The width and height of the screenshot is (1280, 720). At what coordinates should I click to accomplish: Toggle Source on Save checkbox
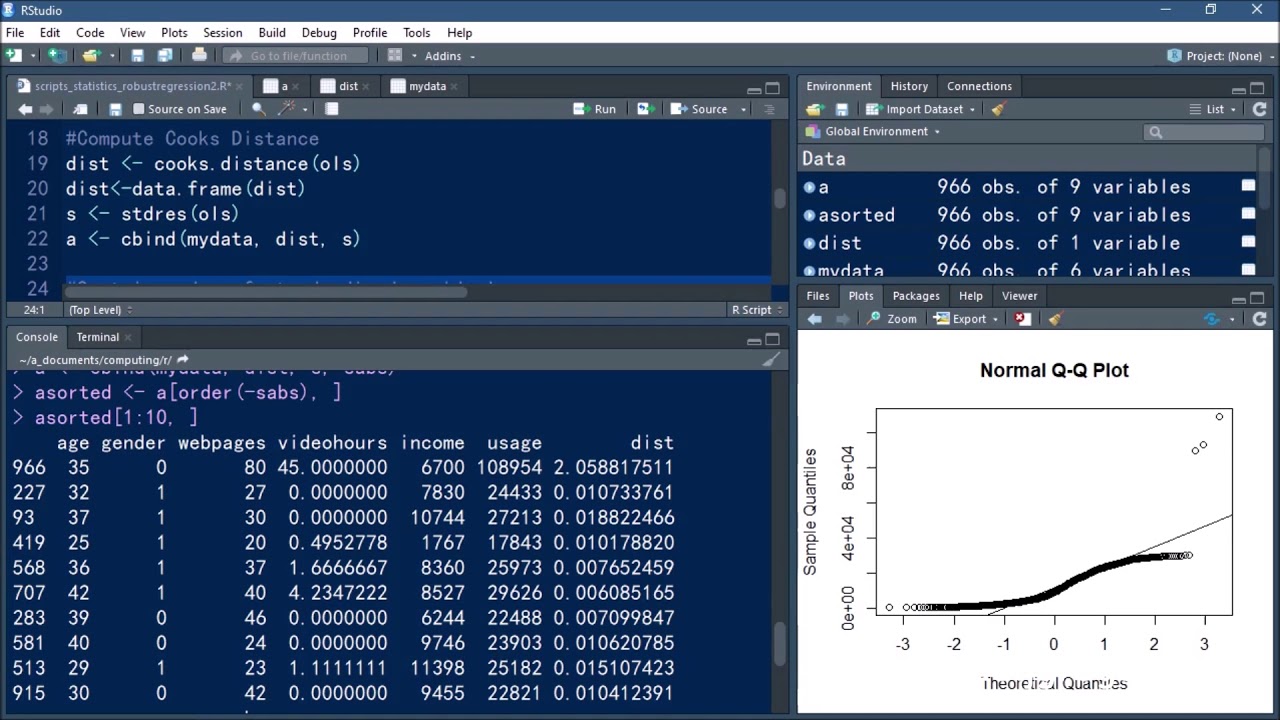click(x=139, y=109)
